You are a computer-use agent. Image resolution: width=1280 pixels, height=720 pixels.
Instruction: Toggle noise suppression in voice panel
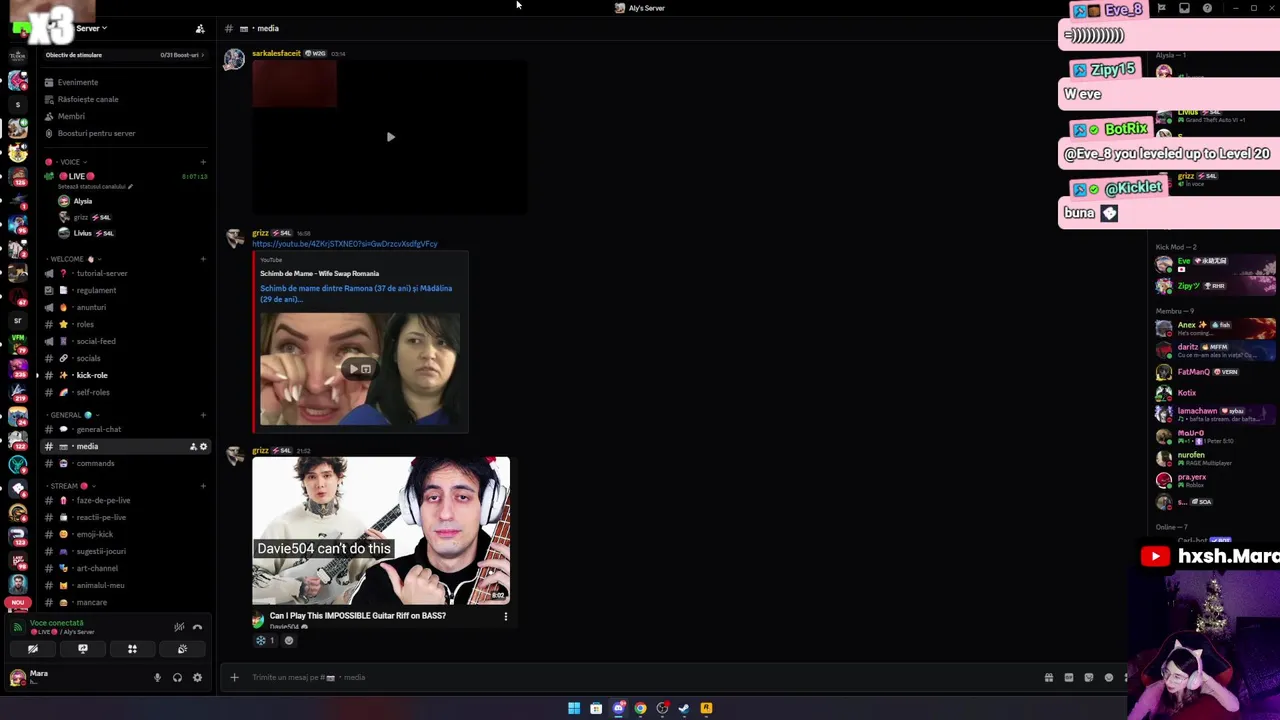click(179, 627)
